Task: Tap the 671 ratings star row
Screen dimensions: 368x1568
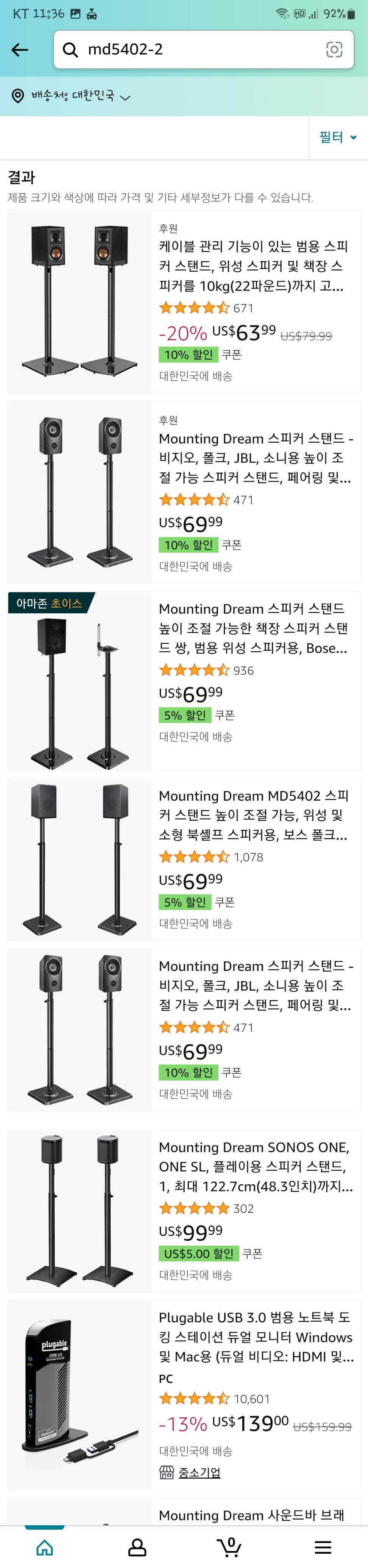Action: coord(206,308)
